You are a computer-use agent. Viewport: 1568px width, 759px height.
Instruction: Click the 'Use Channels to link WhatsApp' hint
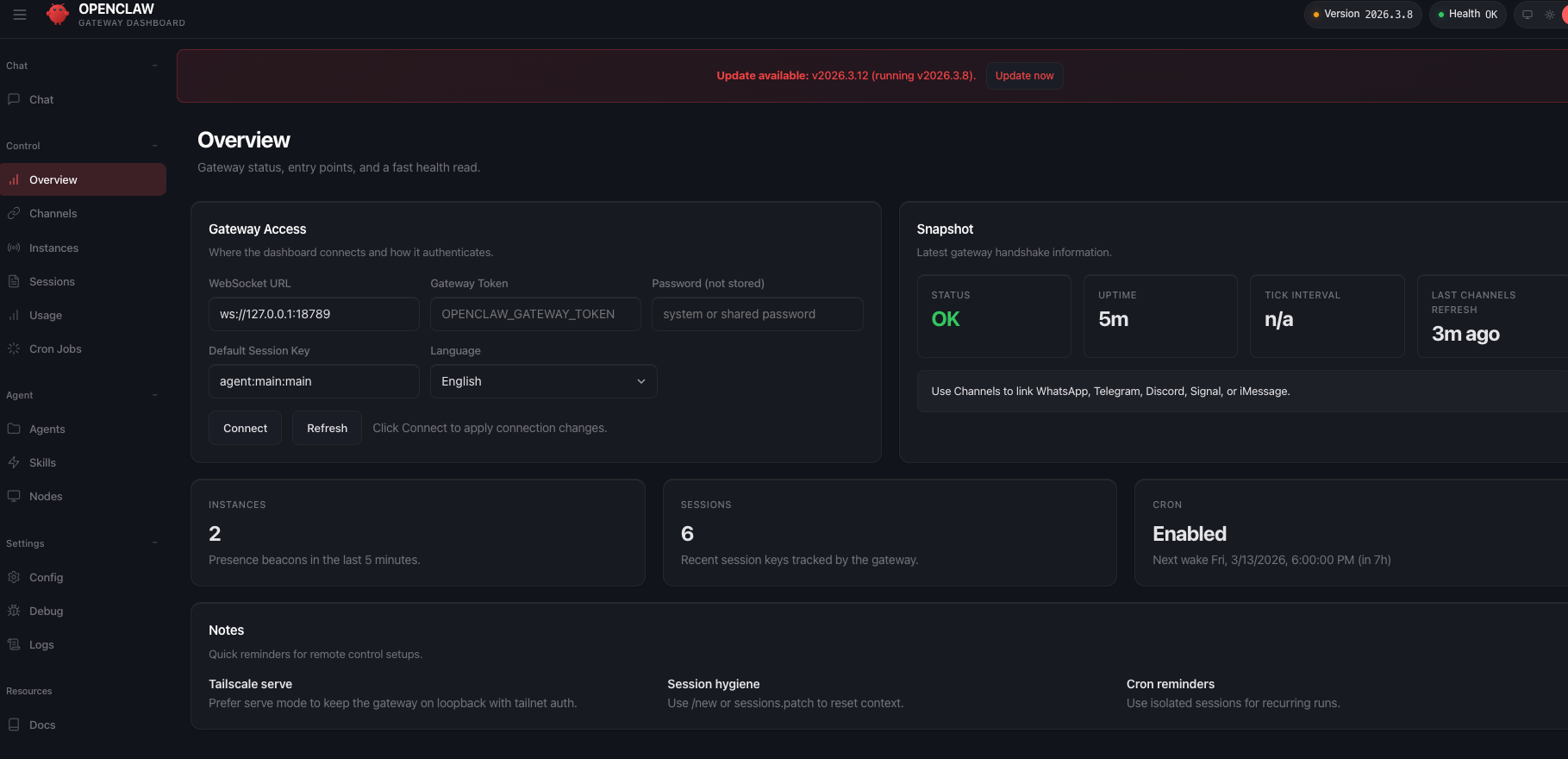[x=1110, y=392]
